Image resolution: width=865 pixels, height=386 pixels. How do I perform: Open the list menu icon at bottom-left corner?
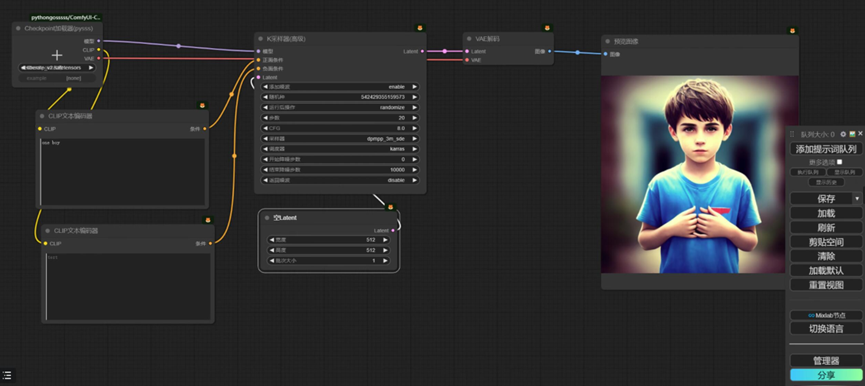click(x=7, y=375)
